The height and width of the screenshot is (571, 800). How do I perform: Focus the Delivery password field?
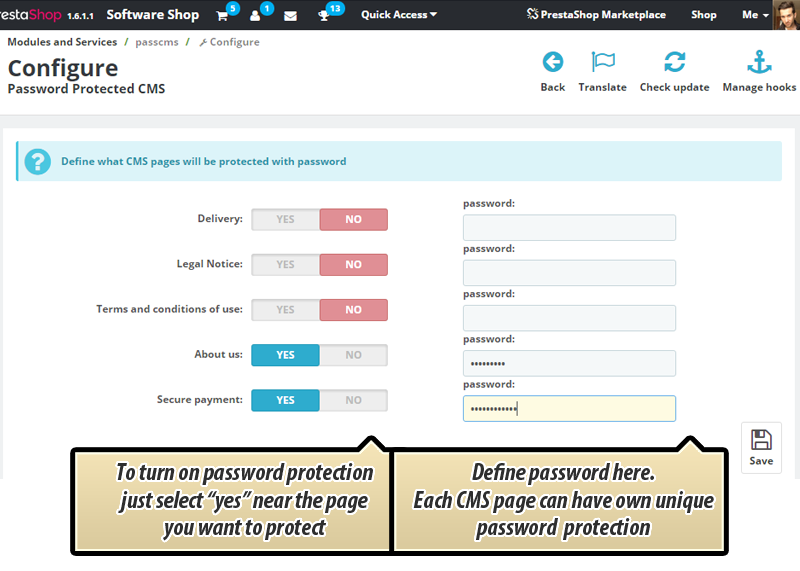tap(569, 228)
